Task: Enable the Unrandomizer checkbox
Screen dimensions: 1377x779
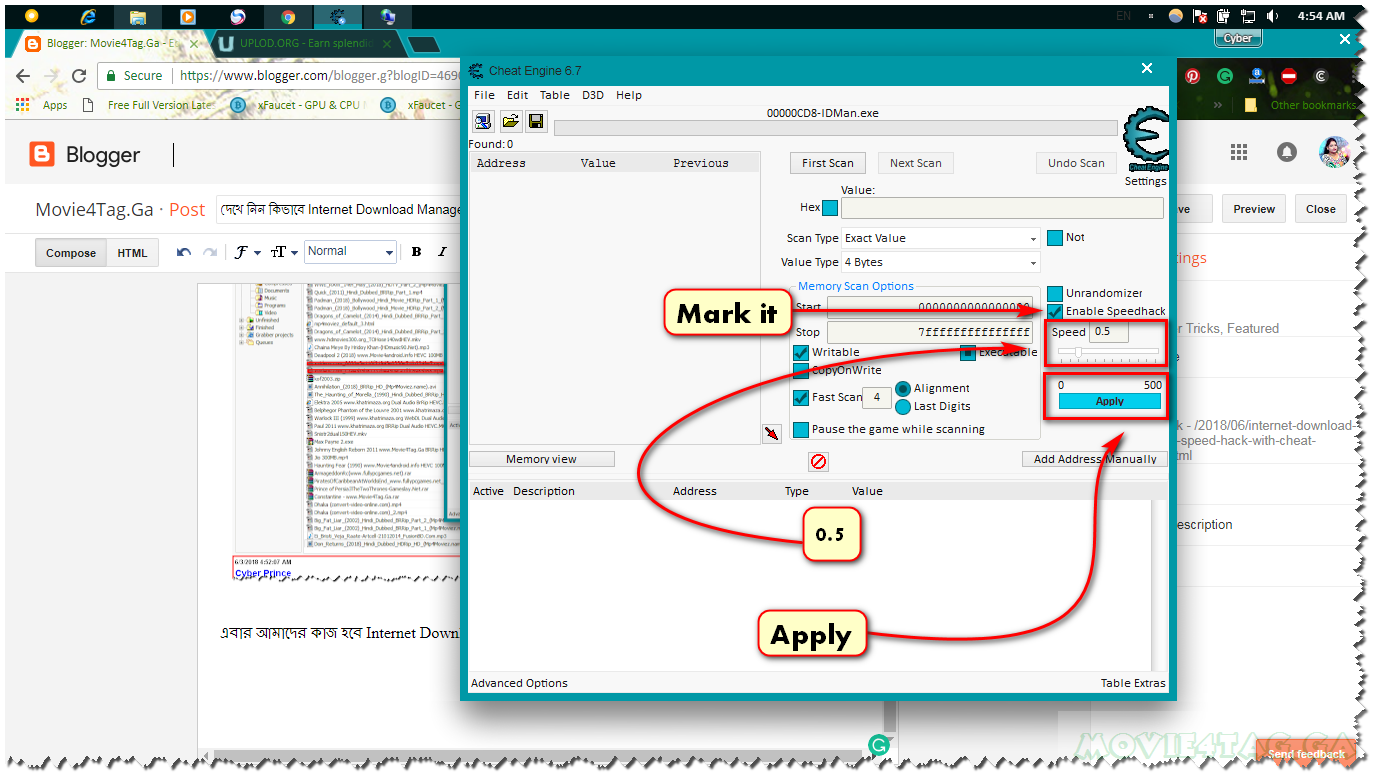Action: 1055,294
